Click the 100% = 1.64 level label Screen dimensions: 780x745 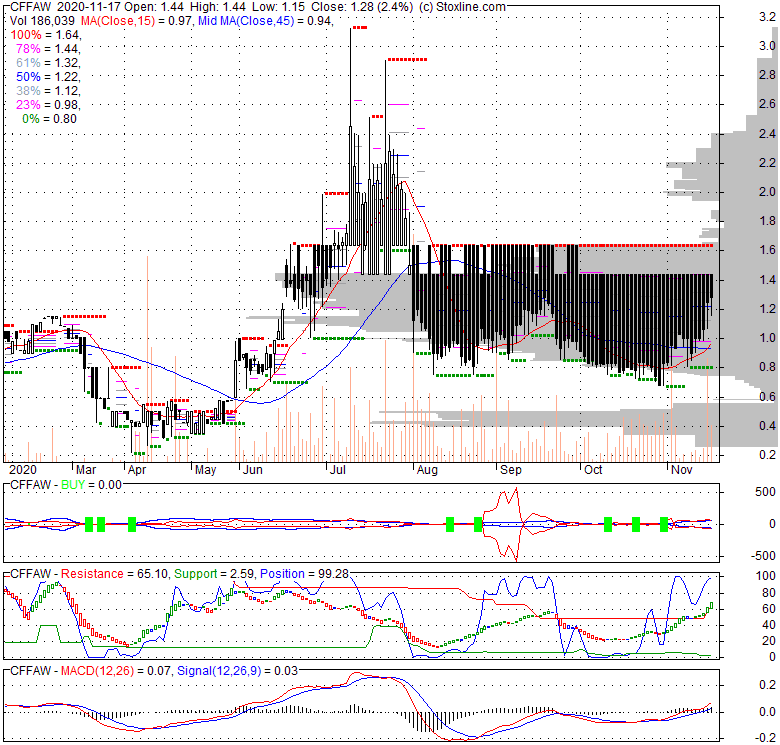coord(44,35)
